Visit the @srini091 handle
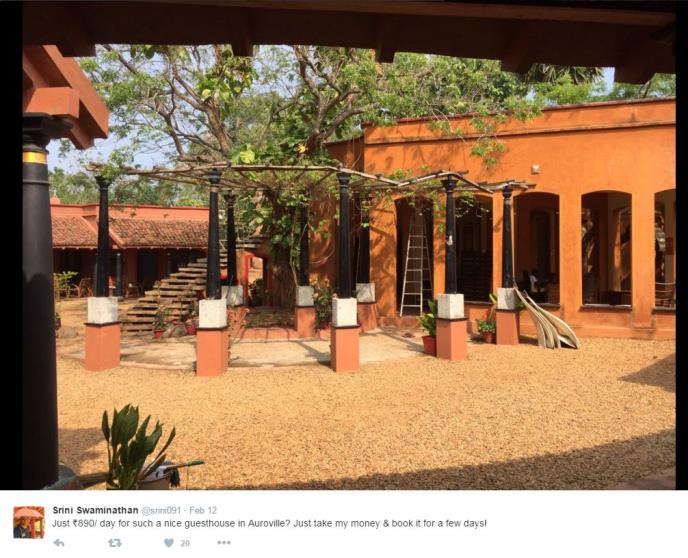Image resolution: width=688 pixels, height=558 pixels. [161, 510]
